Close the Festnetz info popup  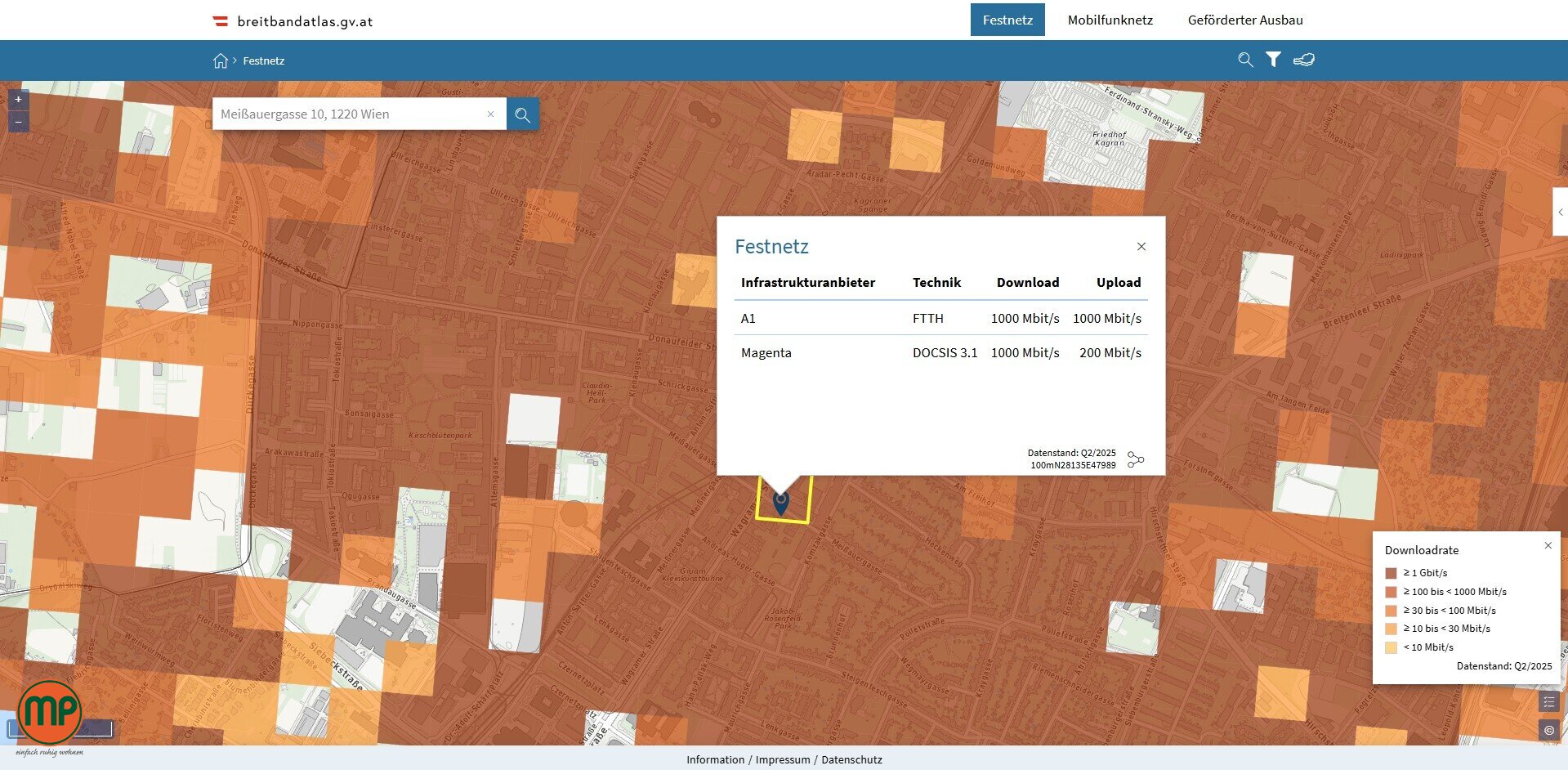click(x=1141, y=247)
